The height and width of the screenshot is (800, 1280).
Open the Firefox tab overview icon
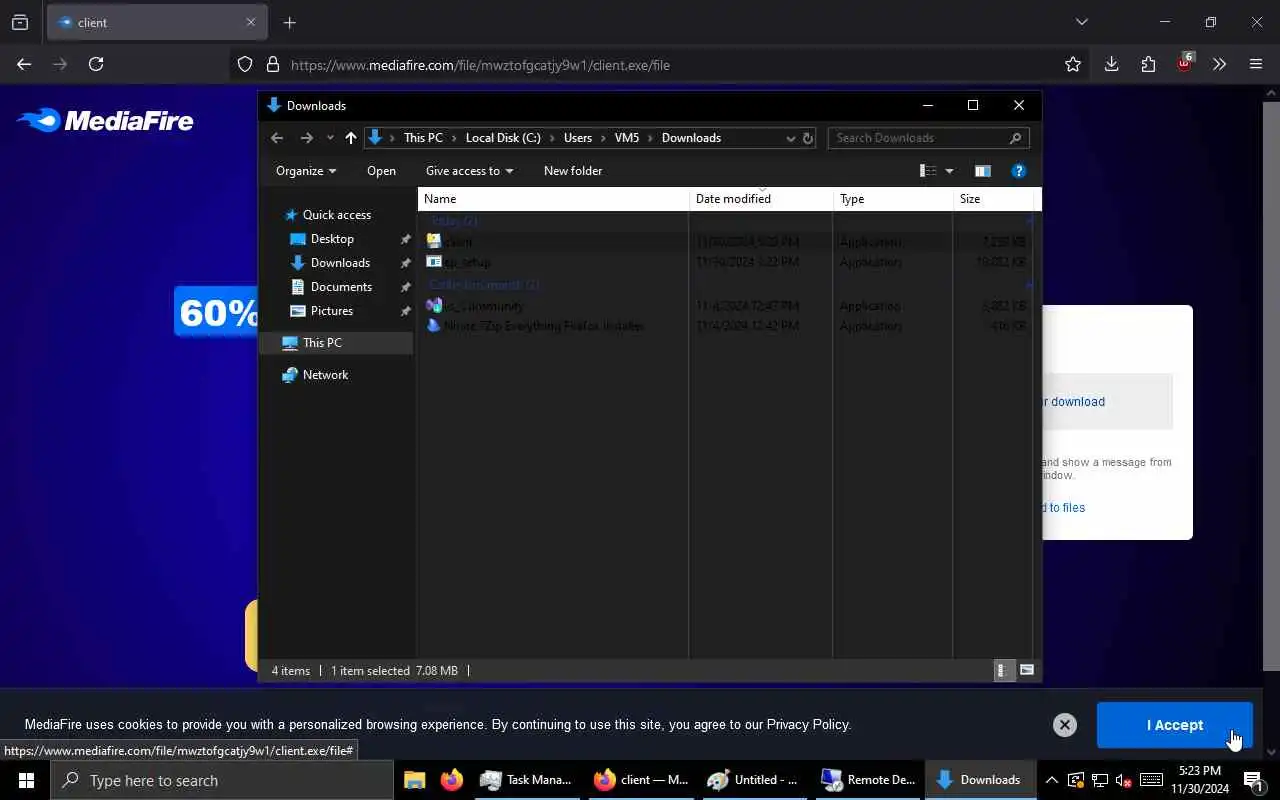pos(20,22)
